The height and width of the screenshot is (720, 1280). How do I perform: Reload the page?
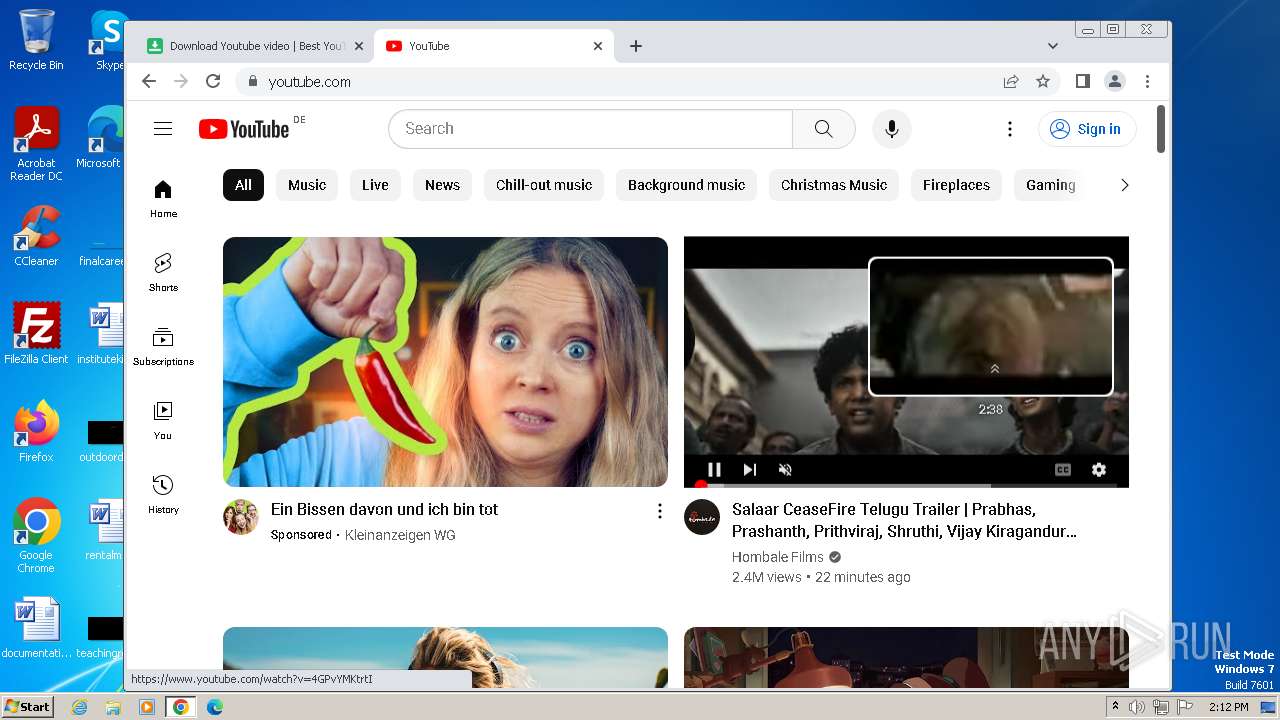click(x=213, y=81)
